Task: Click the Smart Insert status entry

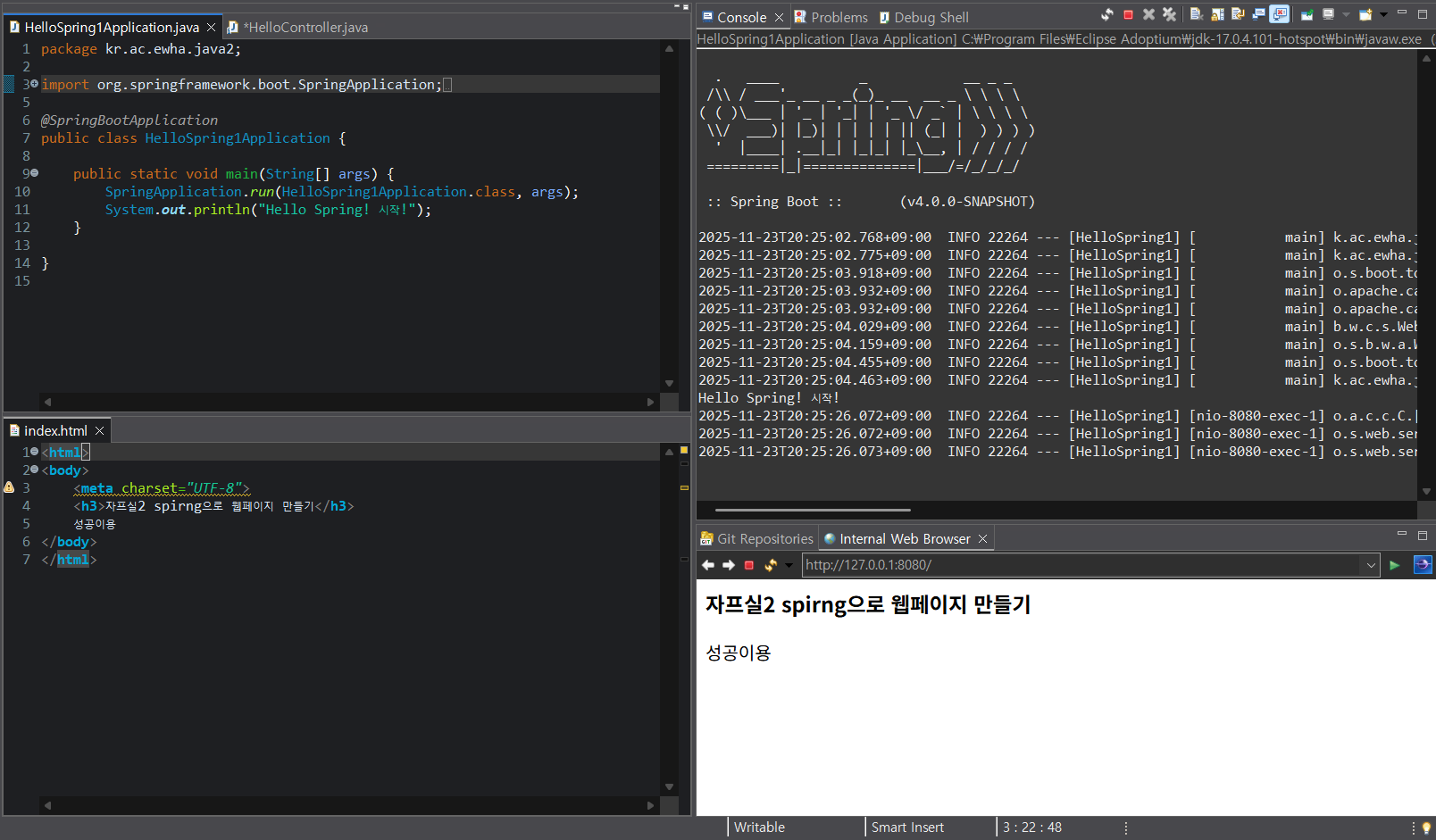Action: (x=907, y=828)
